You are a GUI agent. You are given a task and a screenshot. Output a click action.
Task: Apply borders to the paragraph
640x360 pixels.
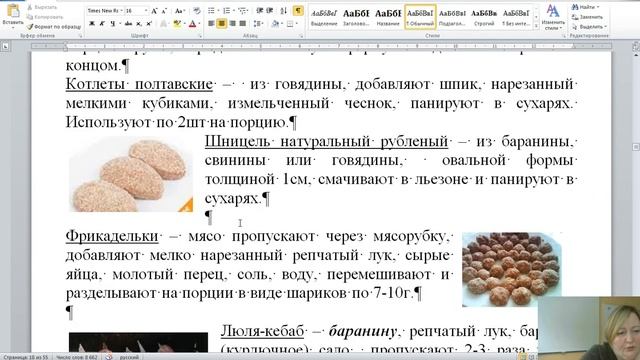pos(291,24)
